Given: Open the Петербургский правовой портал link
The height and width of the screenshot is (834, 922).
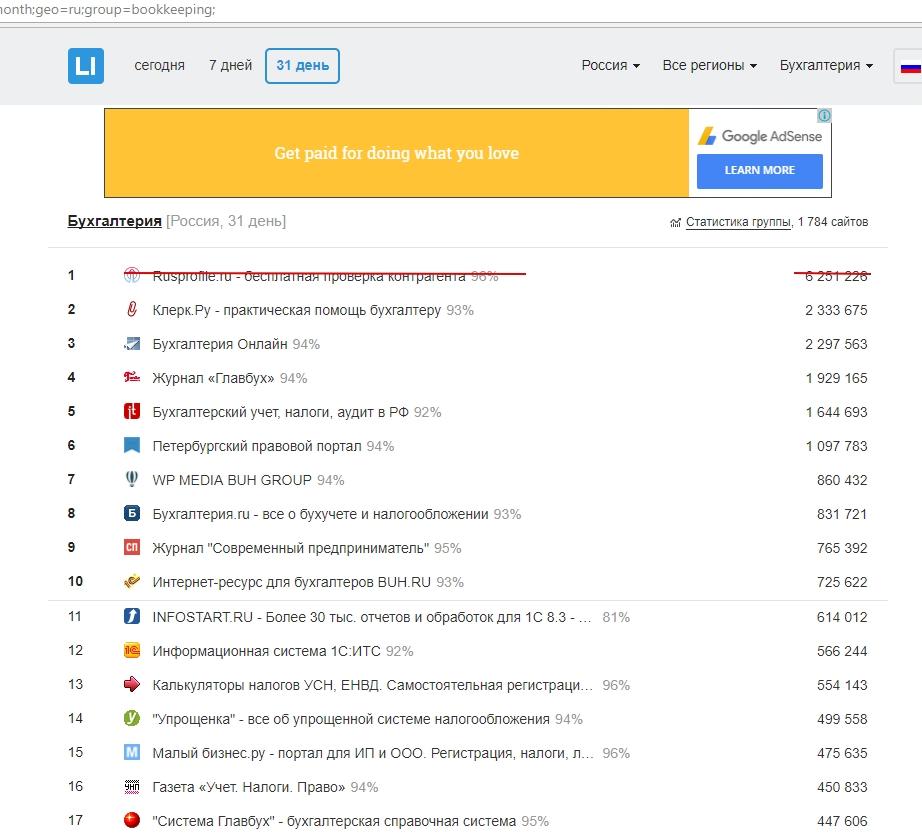Looking at the screenshot, I should 257,446.
